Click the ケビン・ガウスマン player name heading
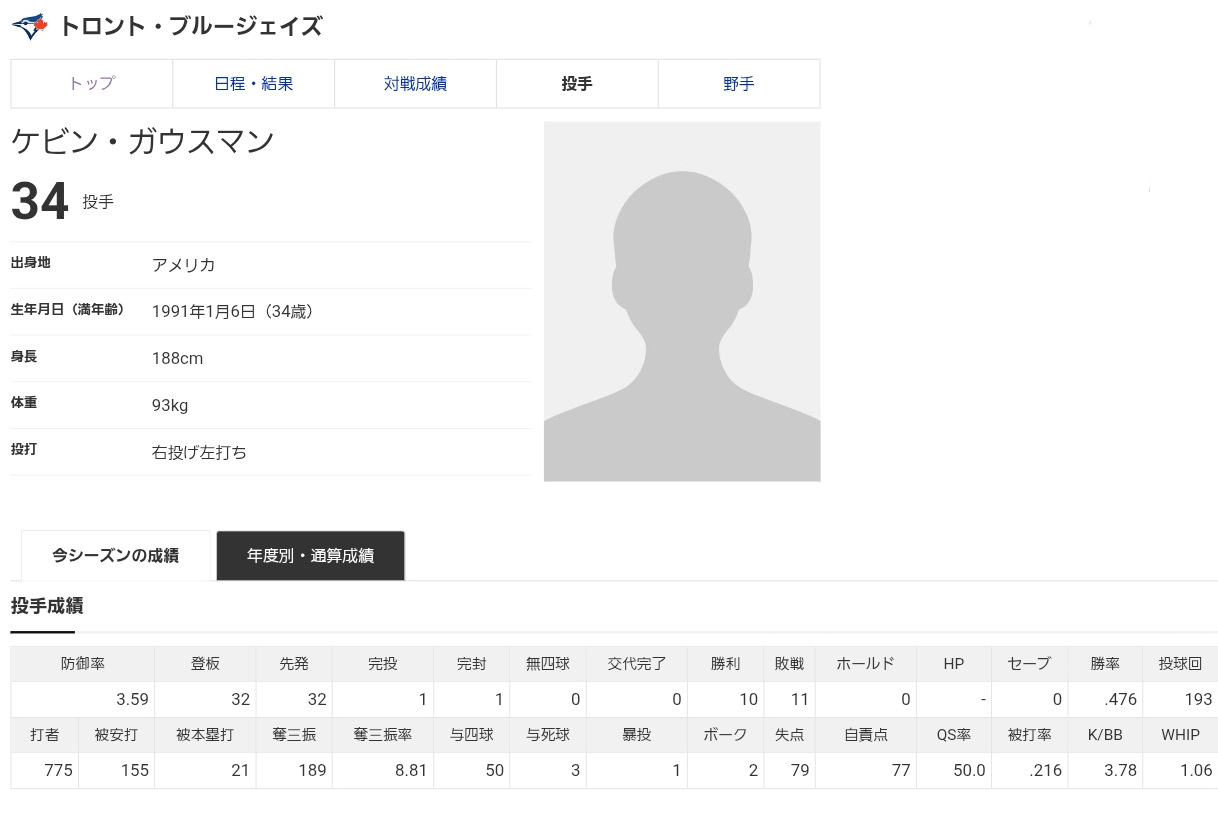This screenshot has width=1218, height=829. 143,142
